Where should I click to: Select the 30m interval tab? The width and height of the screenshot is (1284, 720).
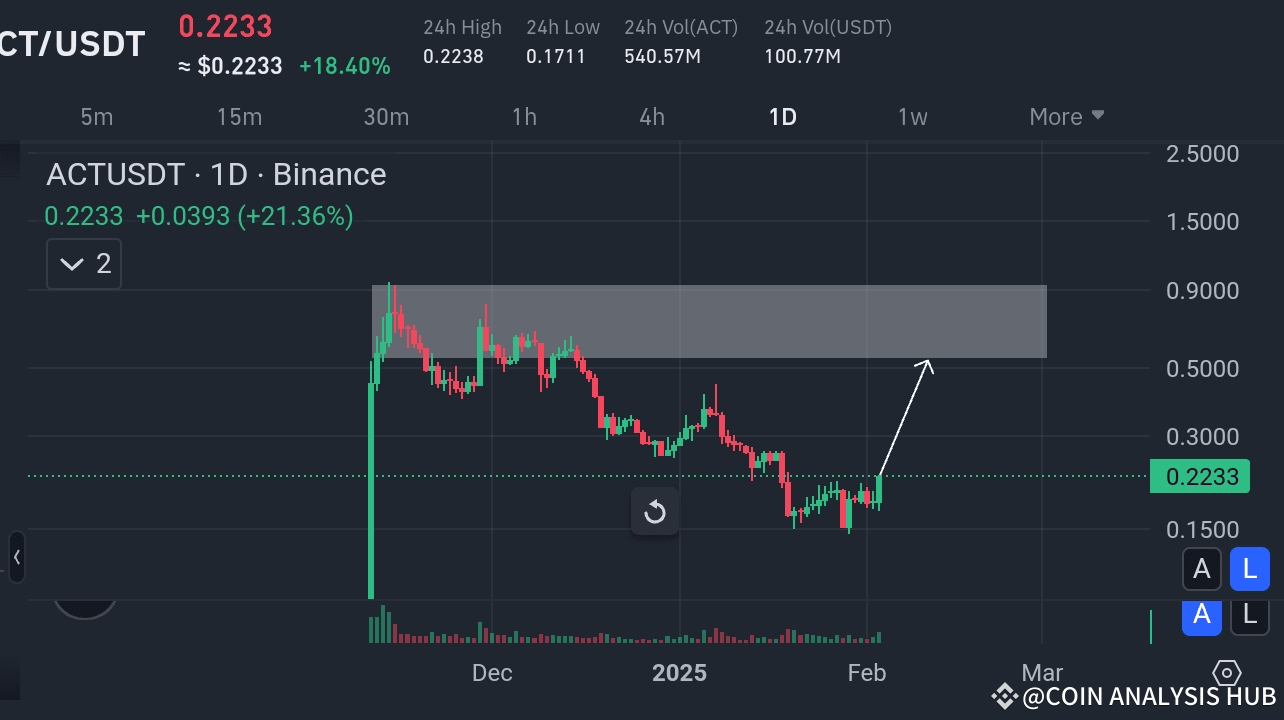[x=386, y=116]
